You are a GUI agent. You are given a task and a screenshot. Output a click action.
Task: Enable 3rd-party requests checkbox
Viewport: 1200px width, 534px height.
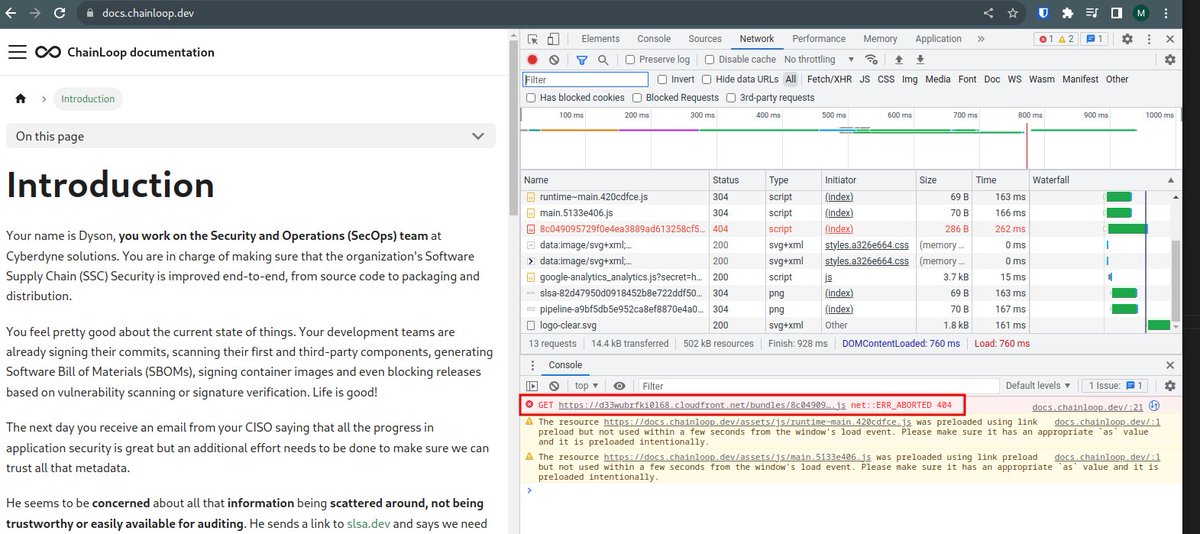730,98
